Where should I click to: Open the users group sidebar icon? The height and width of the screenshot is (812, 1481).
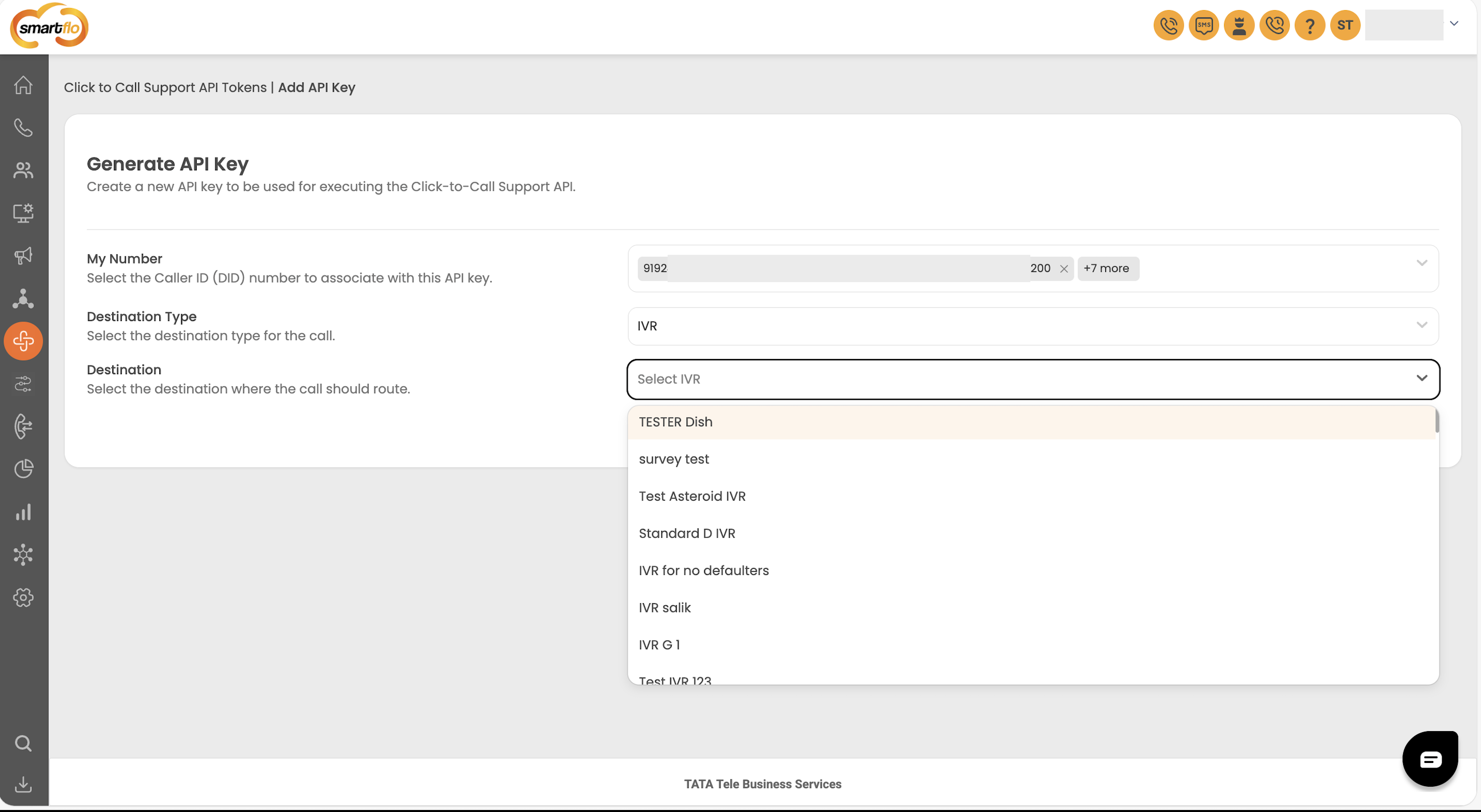24,170
